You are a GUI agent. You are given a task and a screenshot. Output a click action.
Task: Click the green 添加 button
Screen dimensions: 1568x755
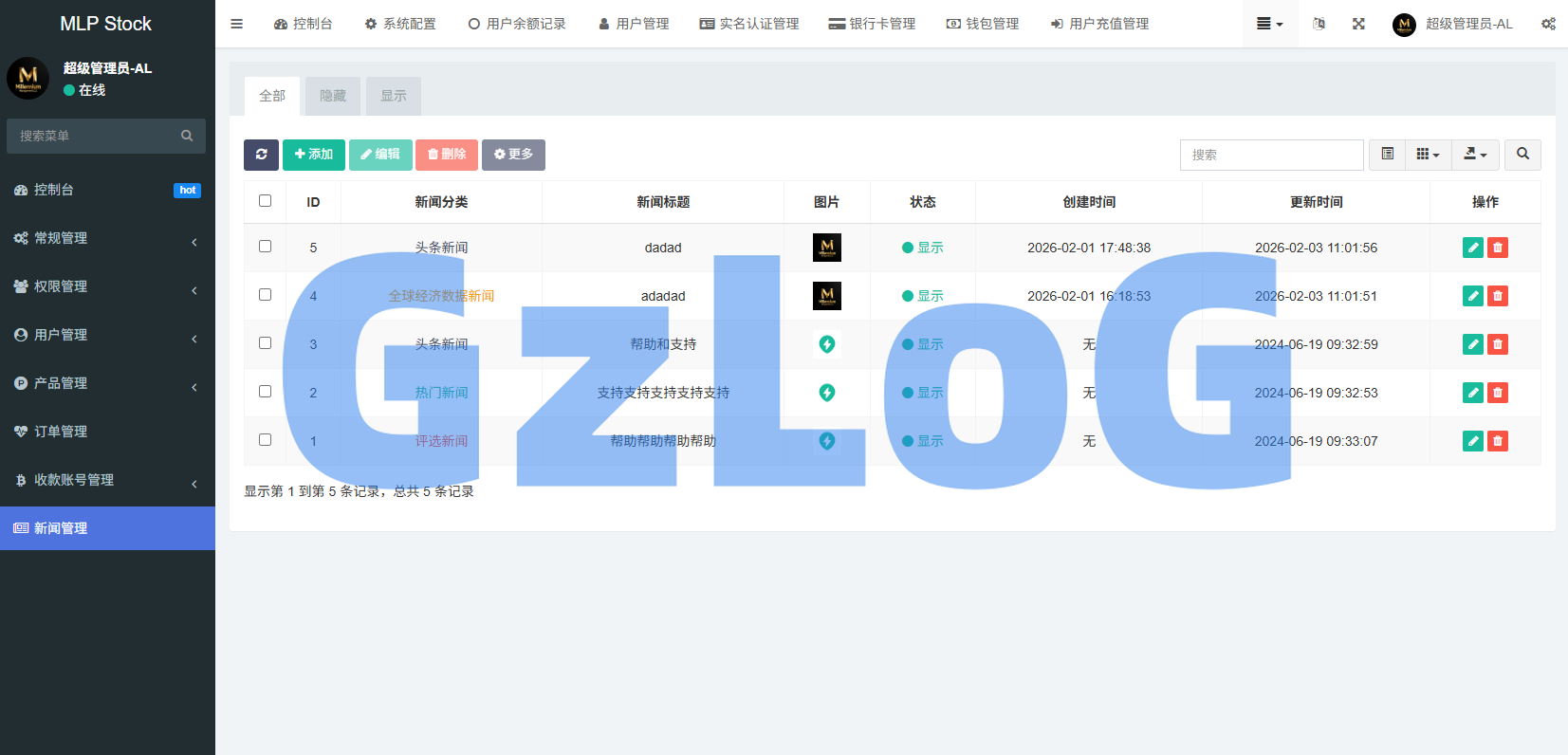313,155
